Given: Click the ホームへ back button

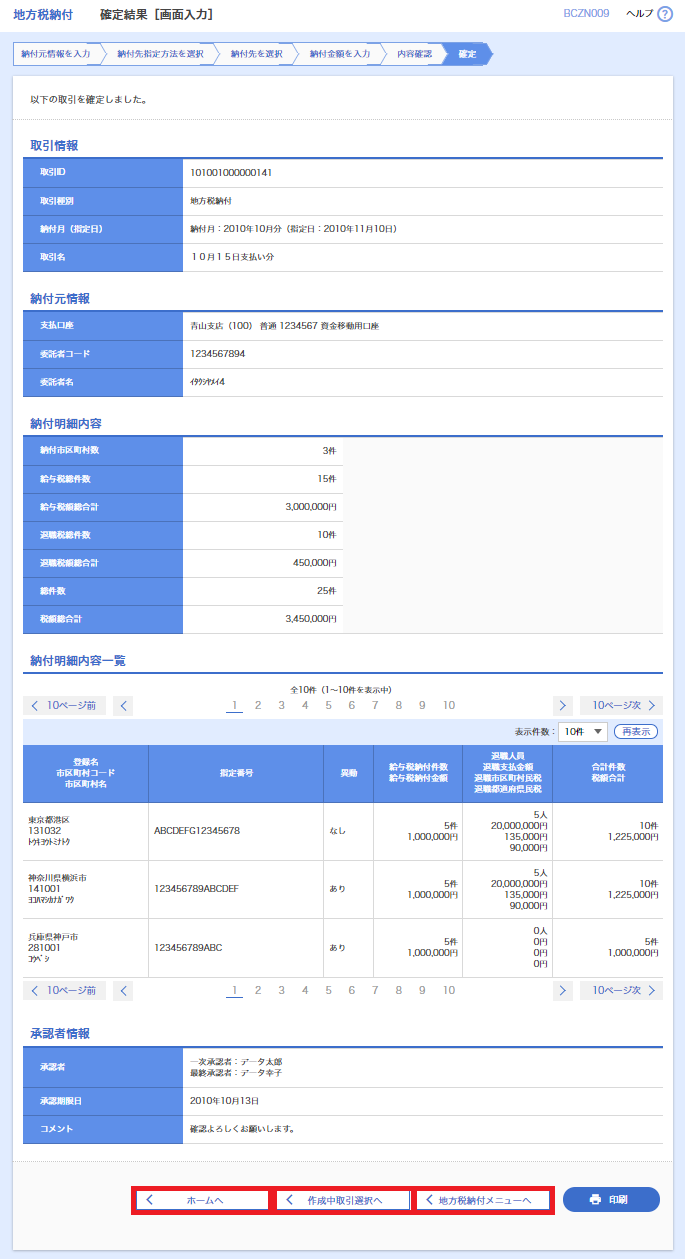Looking at the screenshot, I should 202,1199.
